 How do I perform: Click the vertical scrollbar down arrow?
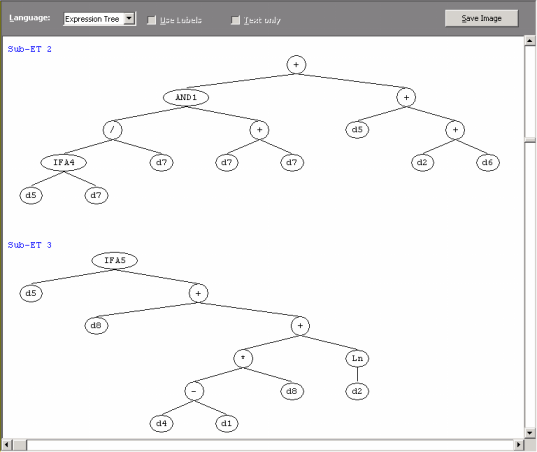pyautogui.click(x=529, y=432)
